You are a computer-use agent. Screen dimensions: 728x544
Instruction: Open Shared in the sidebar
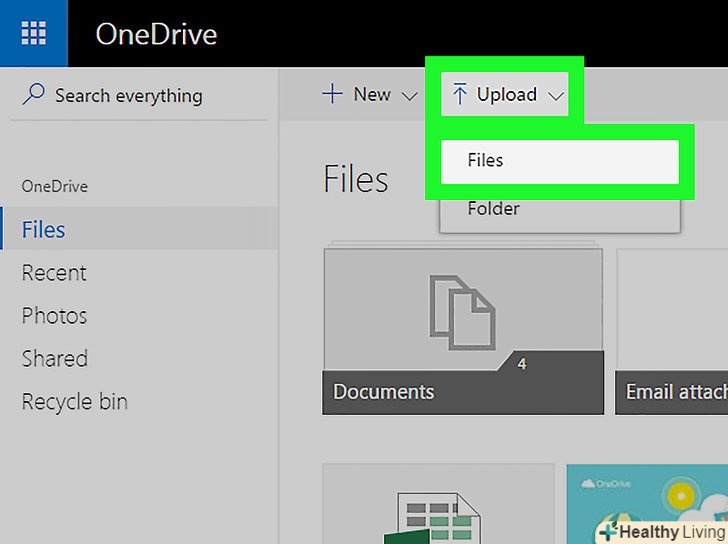(x=55, y=359)
